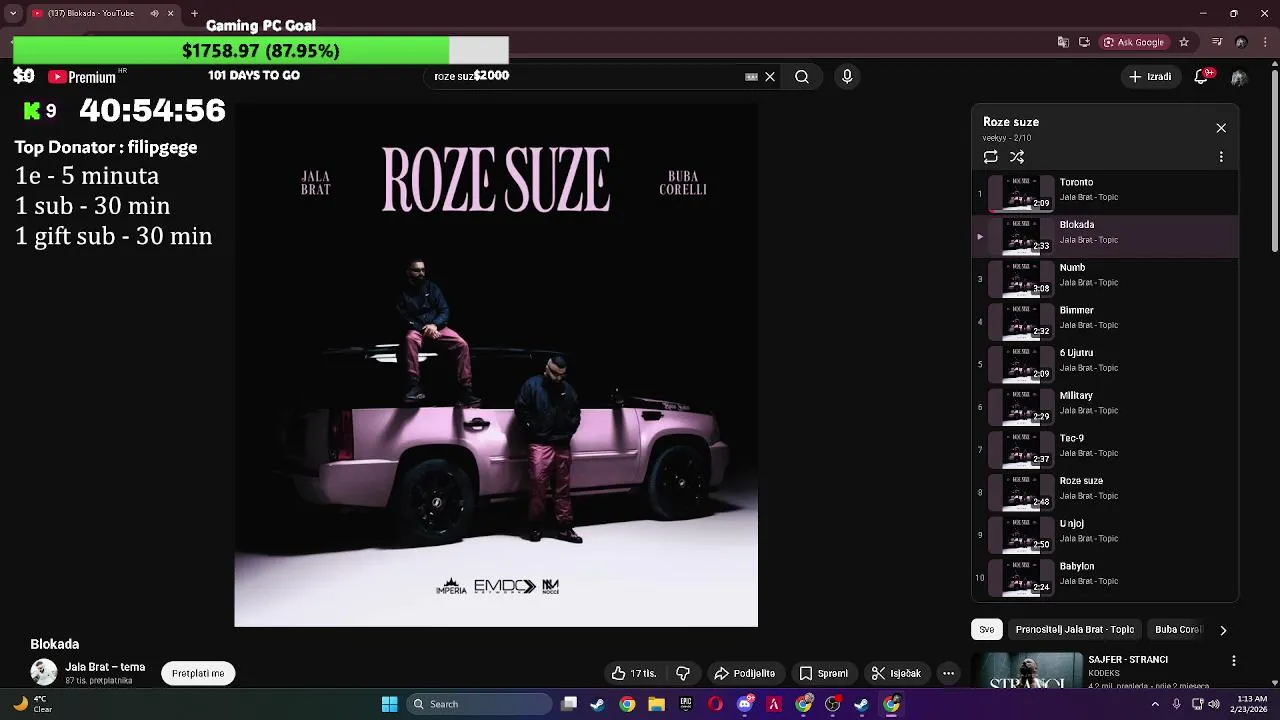
Task: Play Bimmer in the playlist
Action: tap(1105, 321)
